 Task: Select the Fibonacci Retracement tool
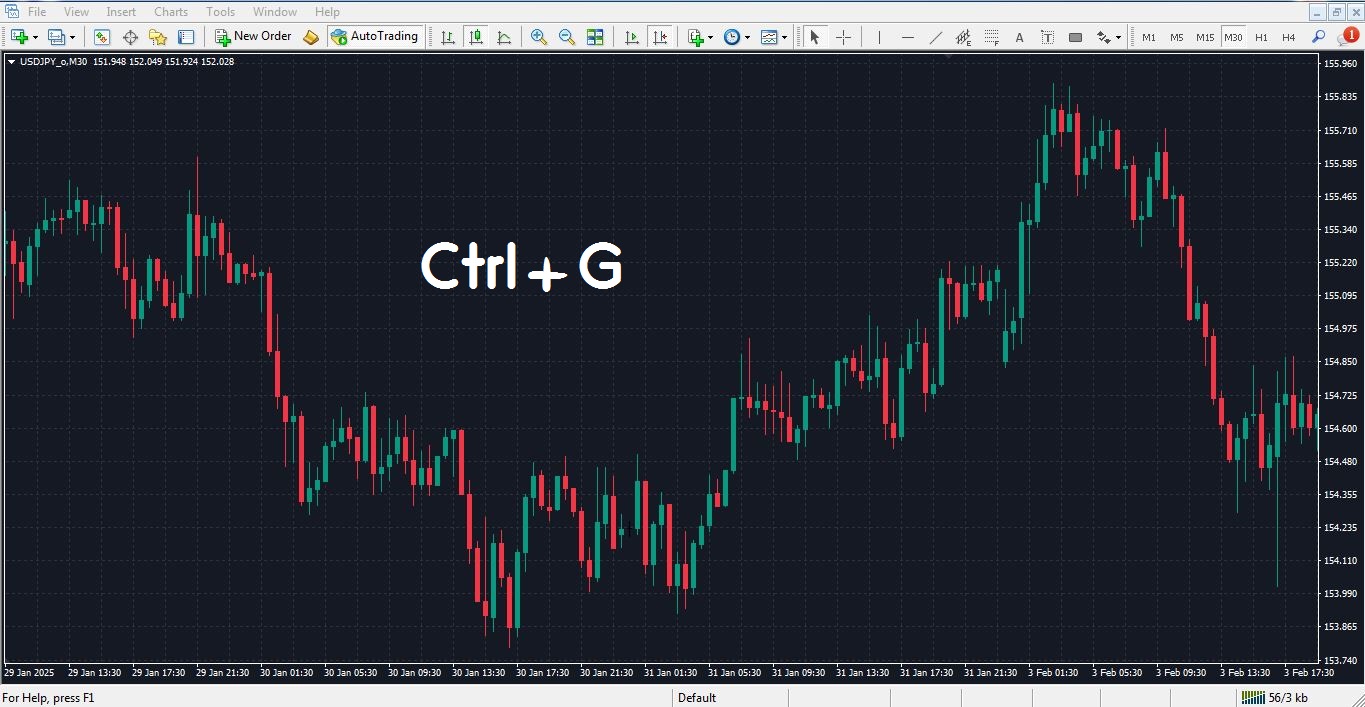click(991, 37)
